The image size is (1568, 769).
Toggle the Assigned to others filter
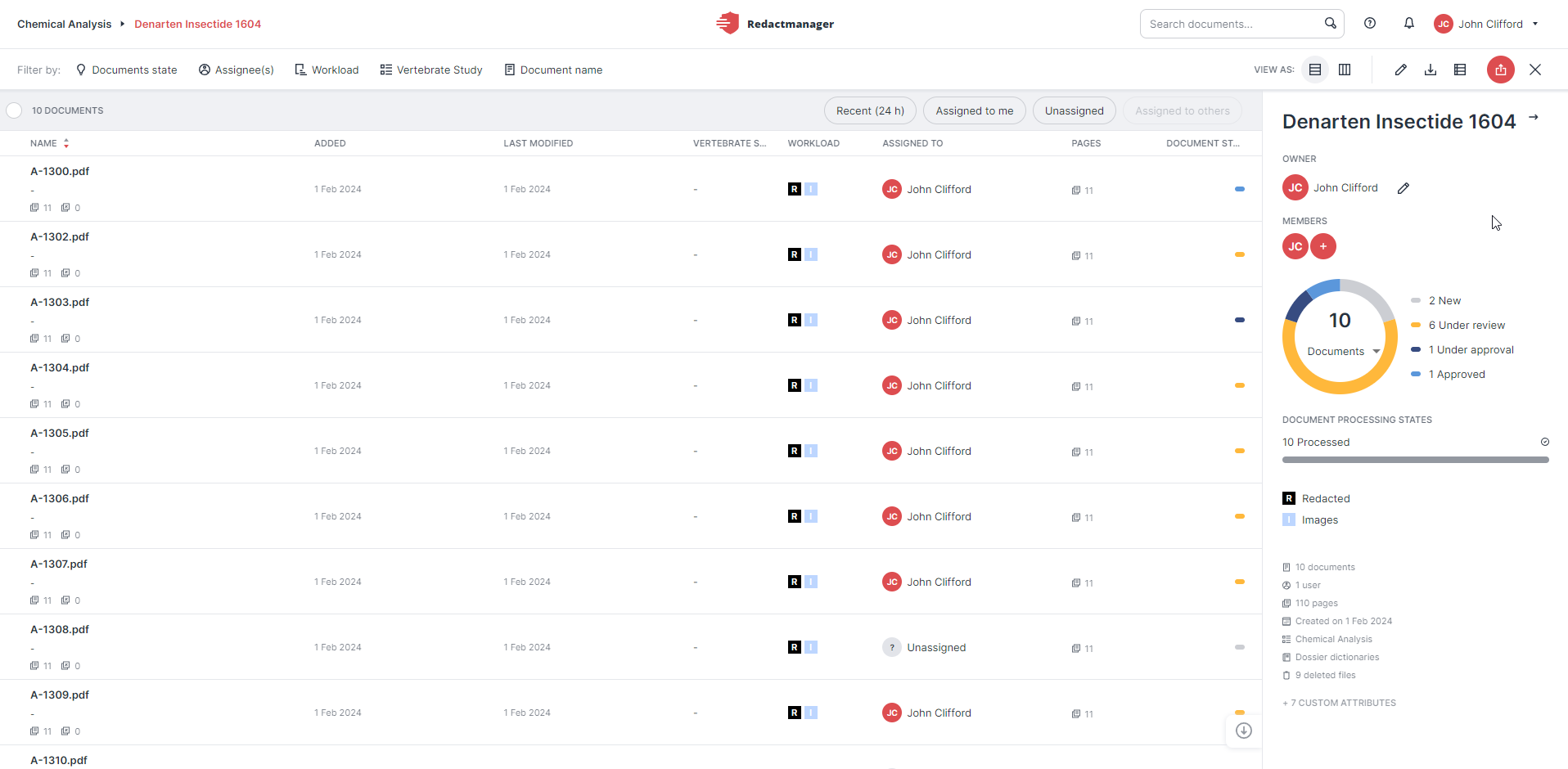pos(1183,110)
